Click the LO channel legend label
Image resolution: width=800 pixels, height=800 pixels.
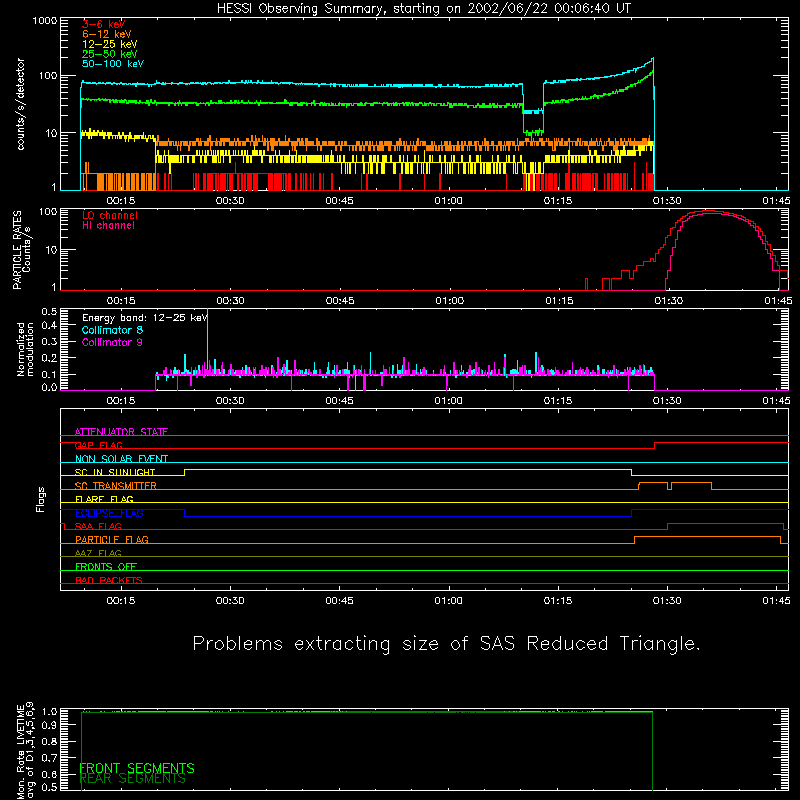pos(110,216)
